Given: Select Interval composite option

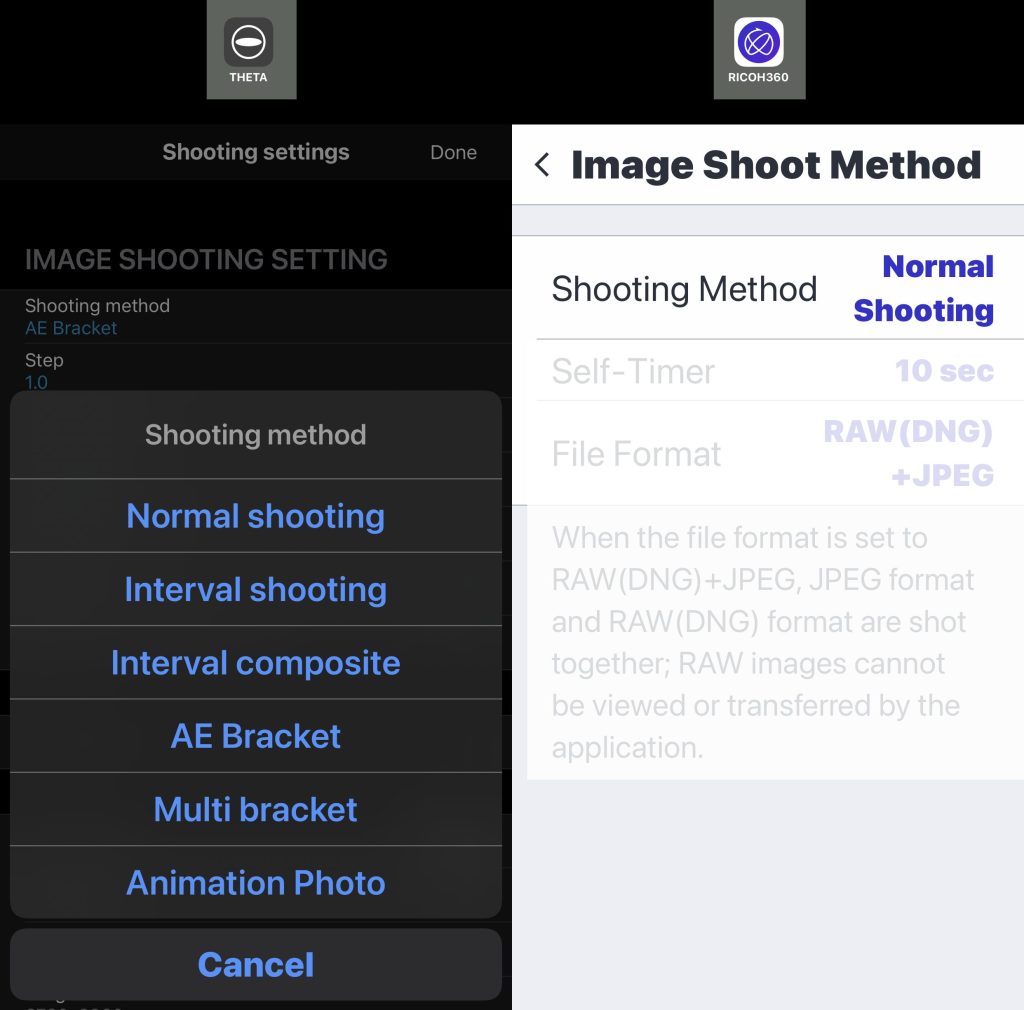Looking at the screenshot, I should tap(255, 663).
